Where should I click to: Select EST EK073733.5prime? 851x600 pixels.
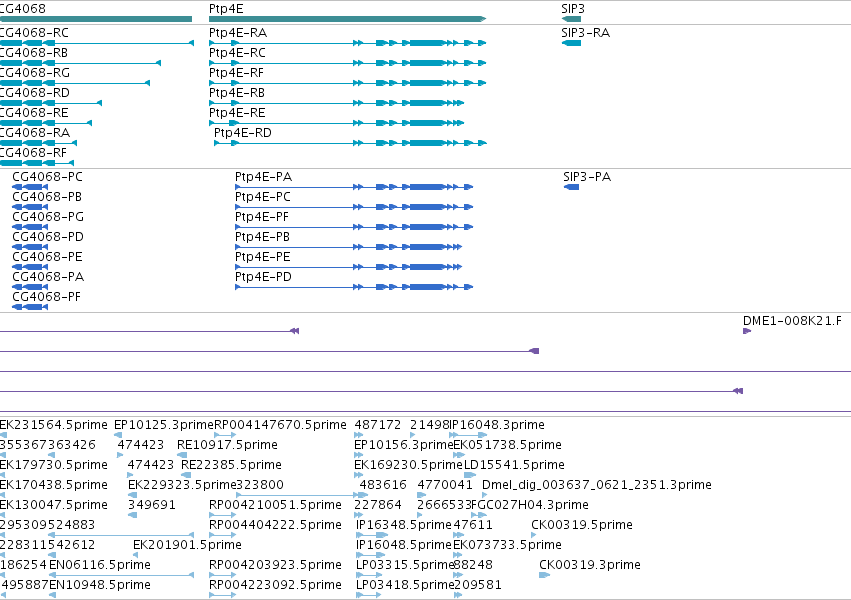coord(507,545)
